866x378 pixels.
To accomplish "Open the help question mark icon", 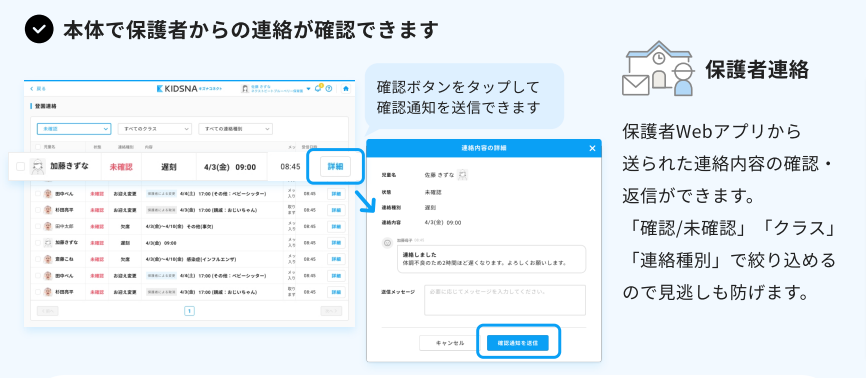I will click(x=329, y=88).
